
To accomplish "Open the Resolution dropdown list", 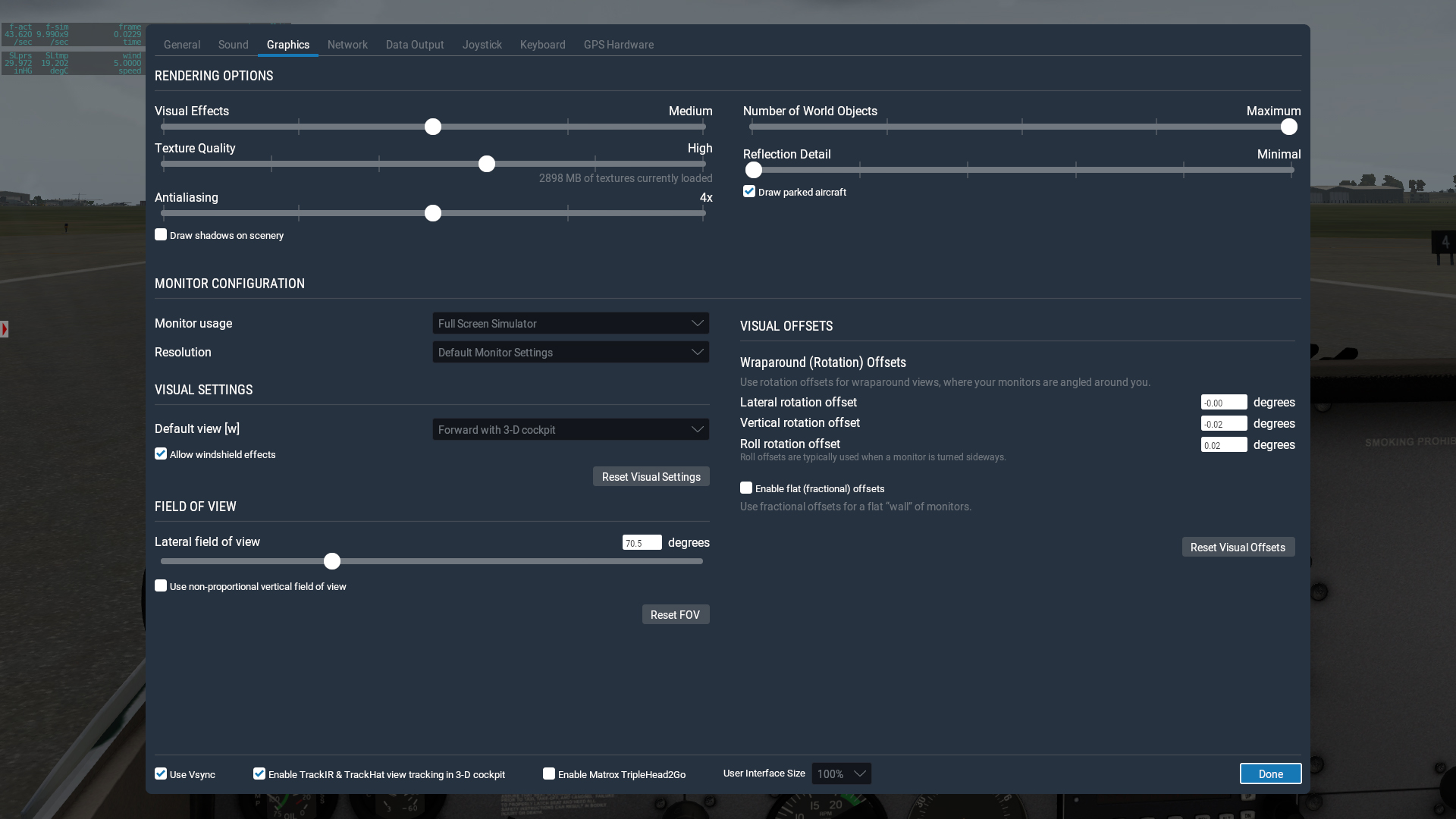I will pos(570,353).
